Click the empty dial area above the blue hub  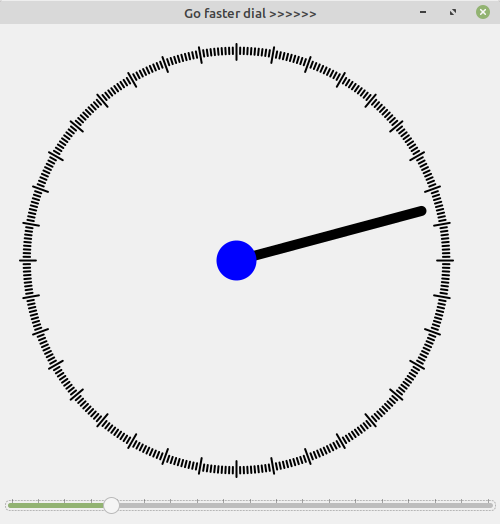(236, 150)
